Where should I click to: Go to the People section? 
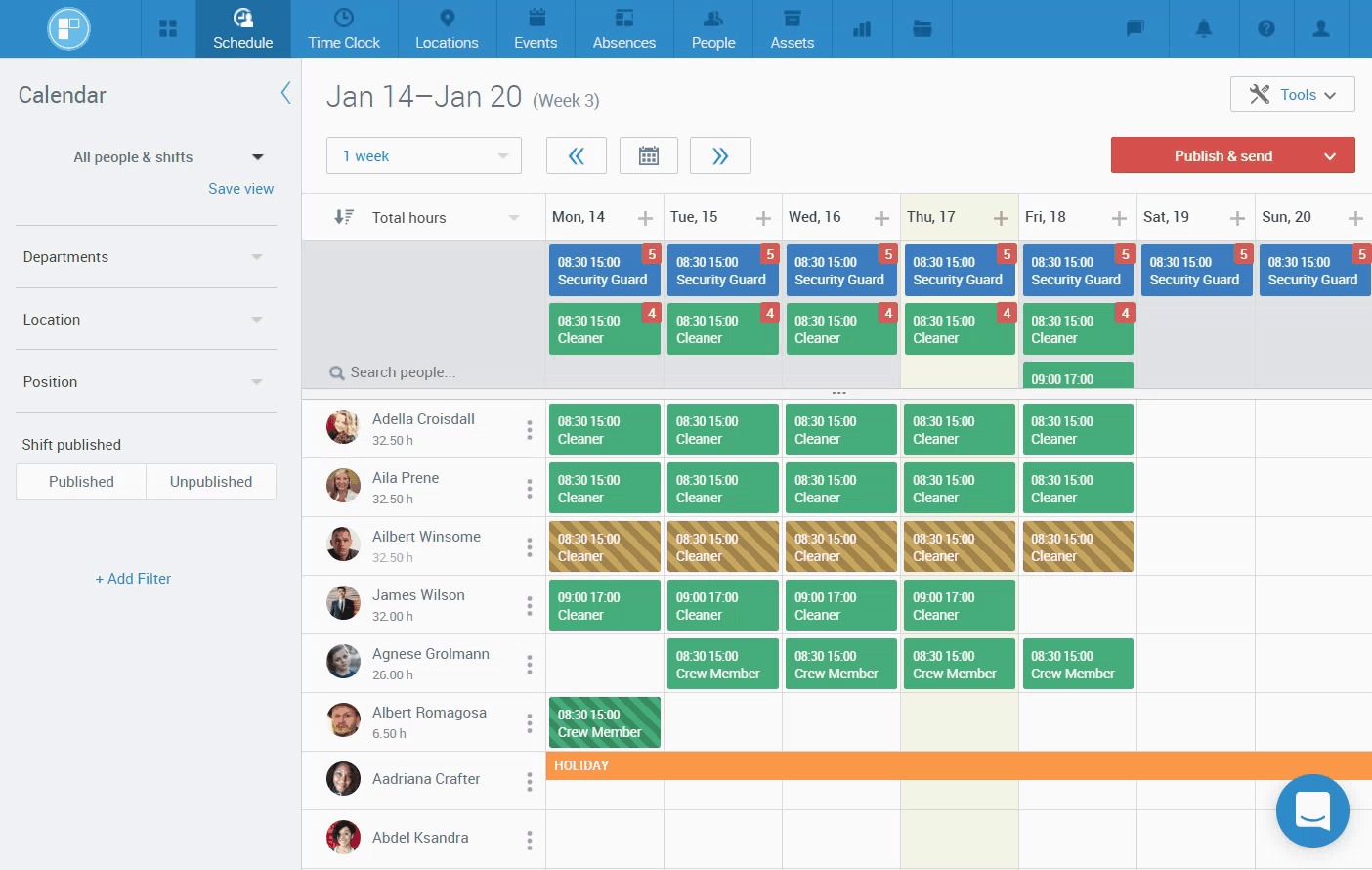coord(712,28)
